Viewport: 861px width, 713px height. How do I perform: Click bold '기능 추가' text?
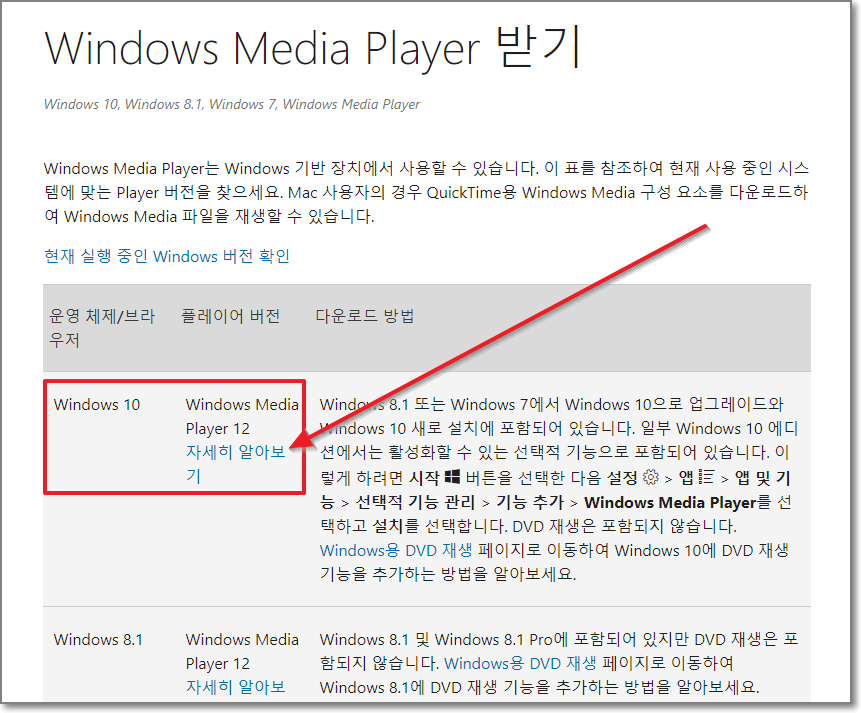pos(530,503)
